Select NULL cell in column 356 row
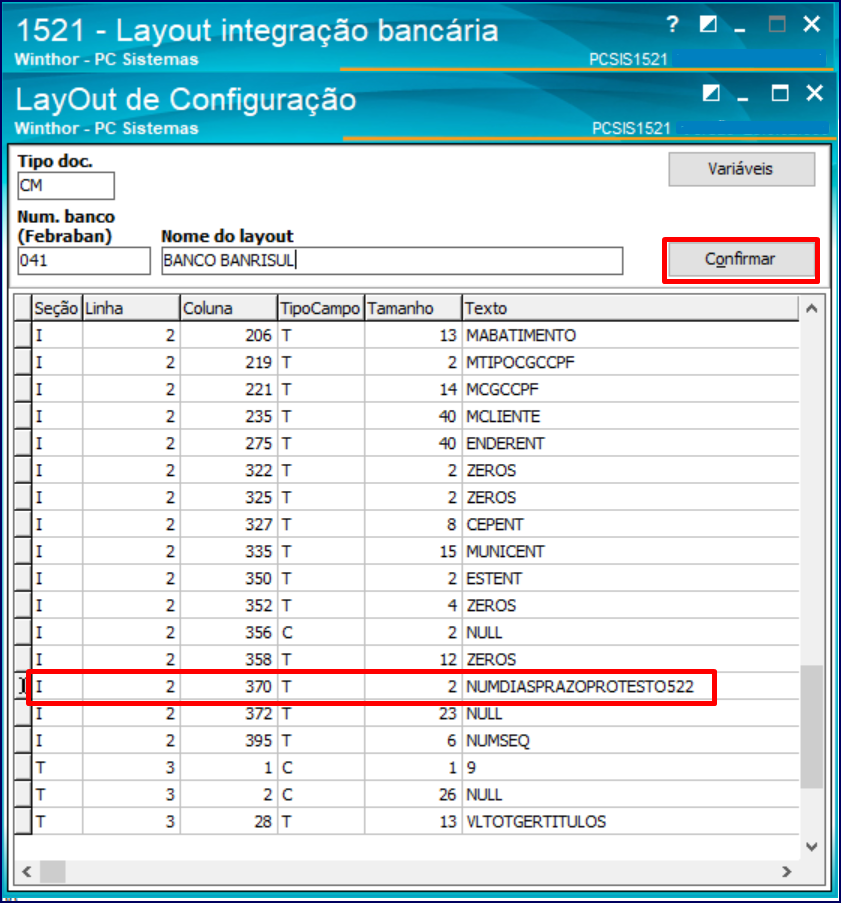841x903 pixels. (630, 633)
